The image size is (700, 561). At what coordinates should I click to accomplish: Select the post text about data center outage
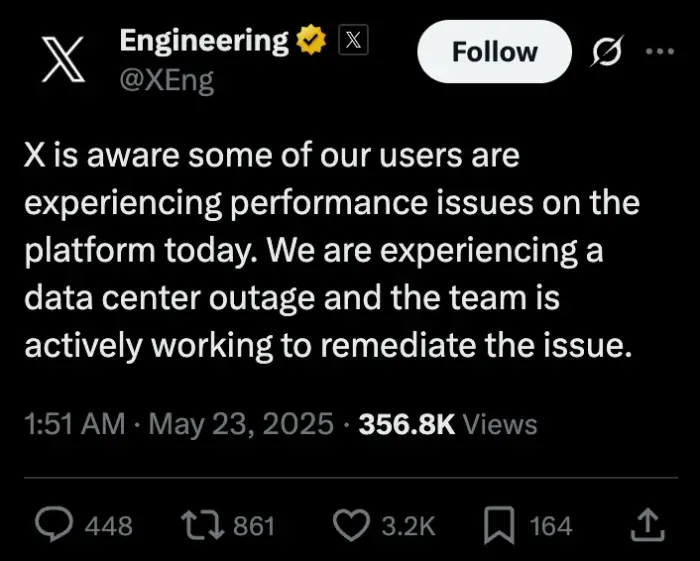point(332,250)
